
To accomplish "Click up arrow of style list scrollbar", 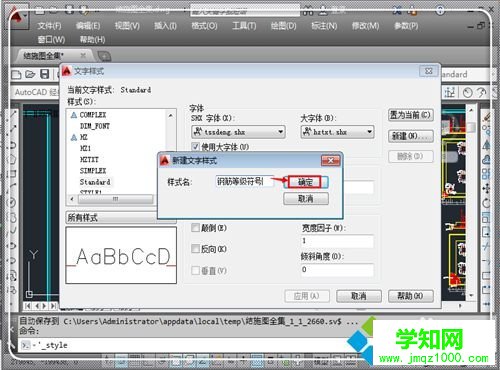I will [171, 115].
